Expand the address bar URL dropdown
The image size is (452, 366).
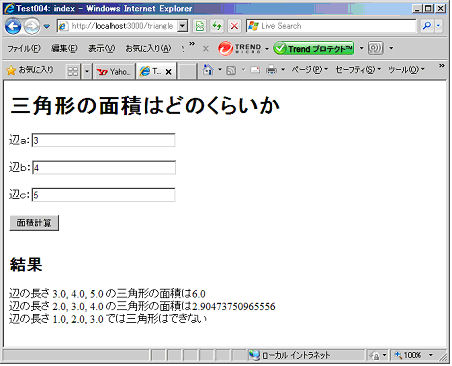pos(183,26)
